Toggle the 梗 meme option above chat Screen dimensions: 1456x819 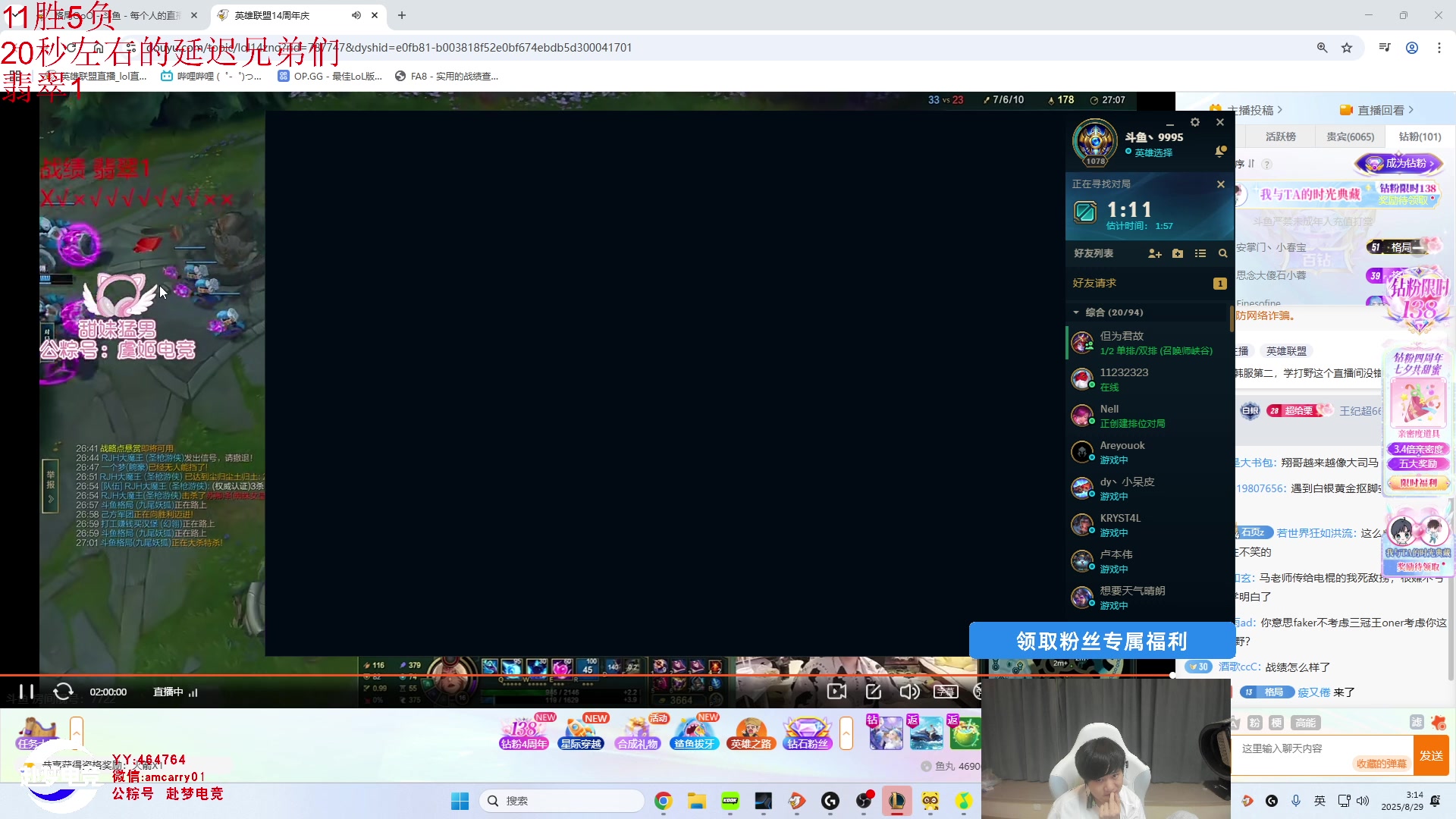[1276, 723]
